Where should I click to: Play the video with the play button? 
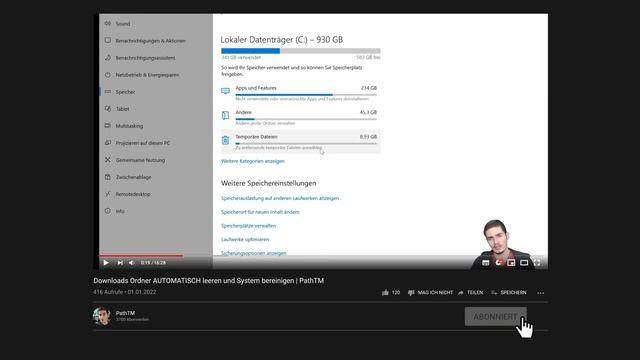click(106, 263)
